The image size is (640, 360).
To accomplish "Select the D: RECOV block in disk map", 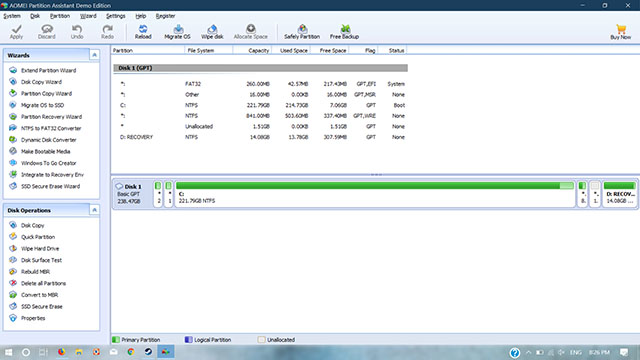I will pos(620,194).
